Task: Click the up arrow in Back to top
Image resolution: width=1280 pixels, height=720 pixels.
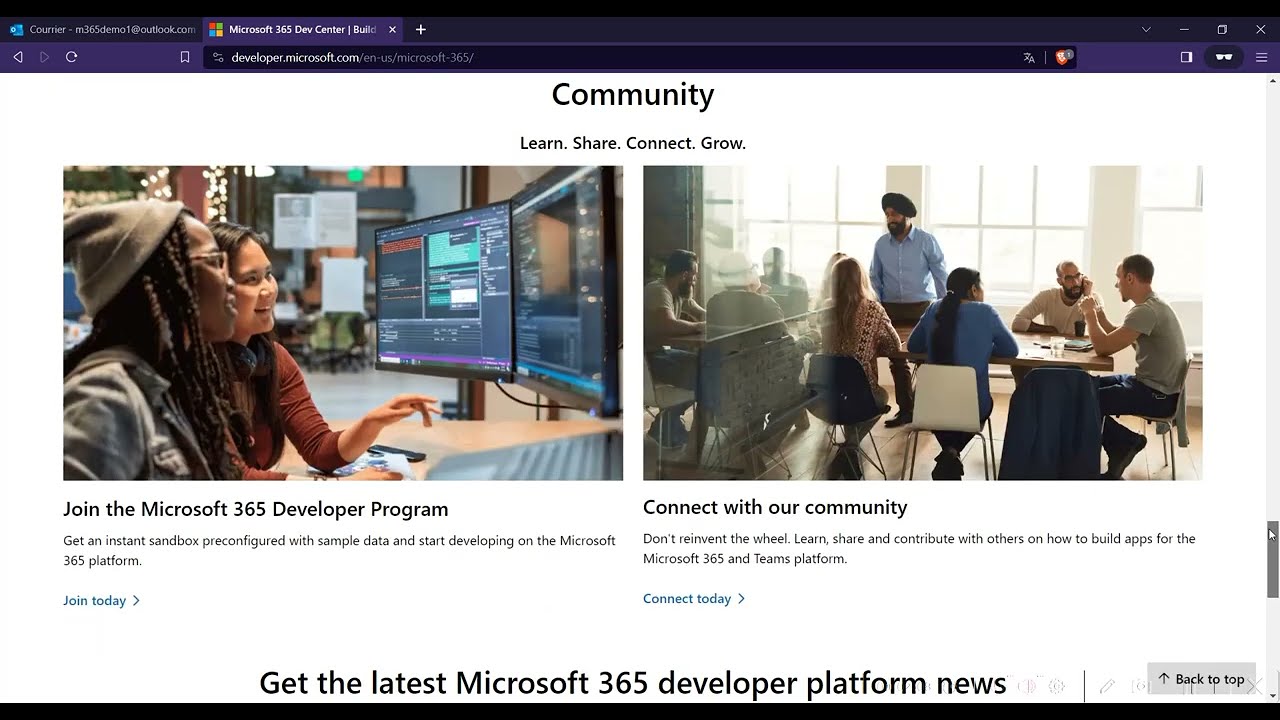Action: click(x=1164, y=678)
